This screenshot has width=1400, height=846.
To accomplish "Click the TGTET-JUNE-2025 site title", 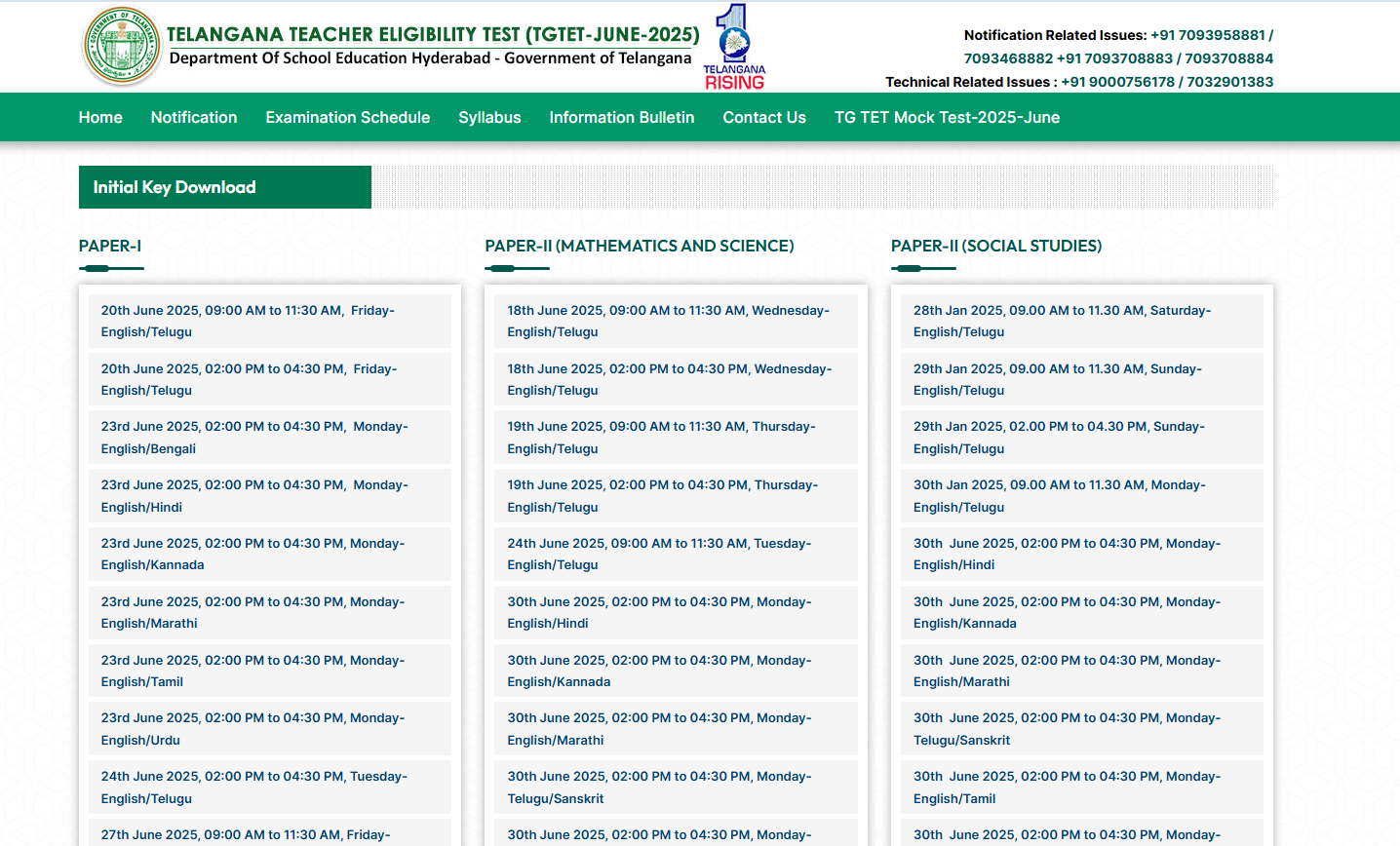I will point(433,34).
